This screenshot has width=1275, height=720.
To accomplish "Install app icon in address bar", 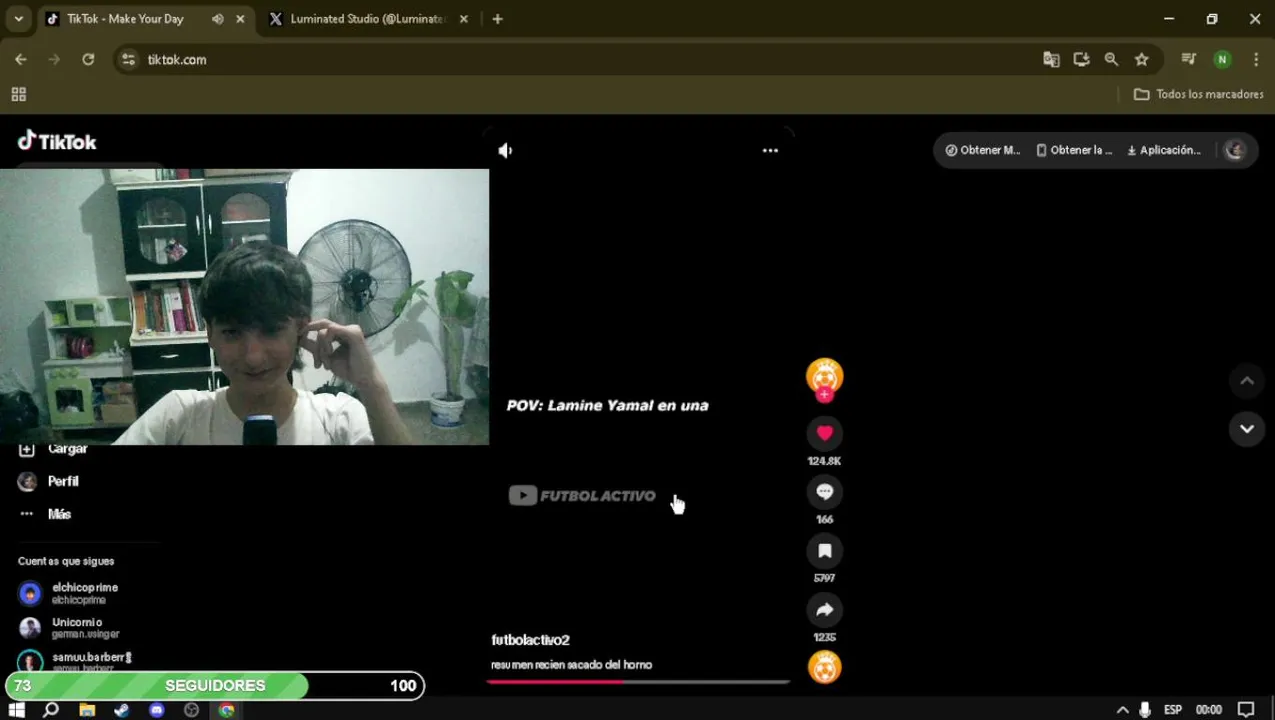I will click(1081, 60).
